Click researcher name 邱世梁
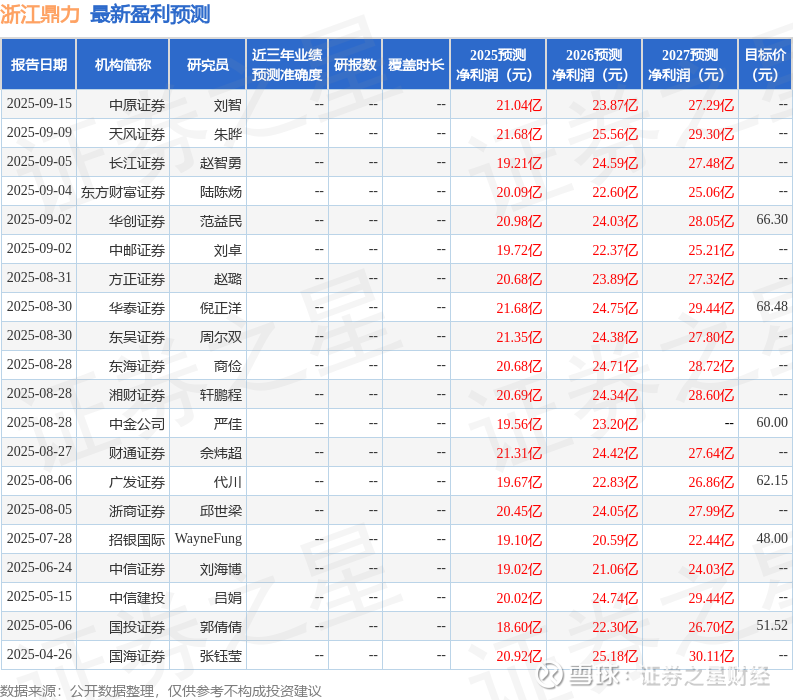Viewport: 793px width, 700px height. tap(221, 511)
